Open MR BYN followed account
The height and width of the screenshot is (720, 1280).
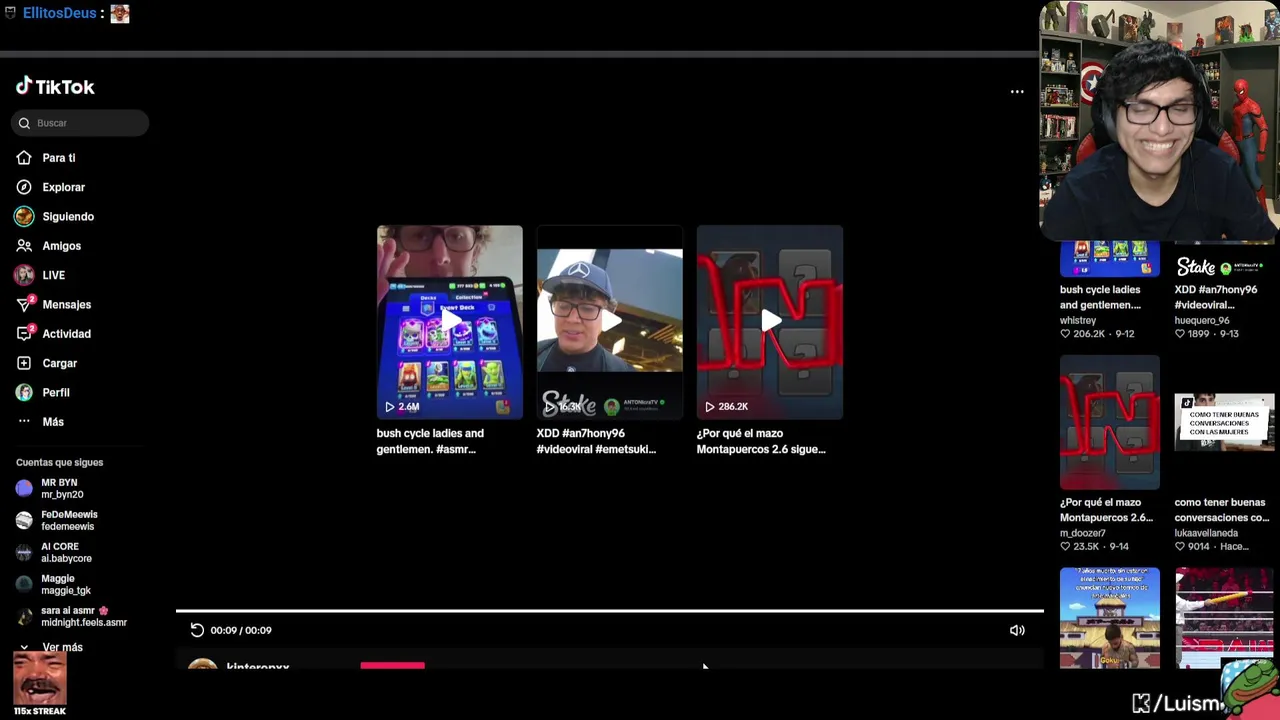pyautogui.click(x=62, y=488)
